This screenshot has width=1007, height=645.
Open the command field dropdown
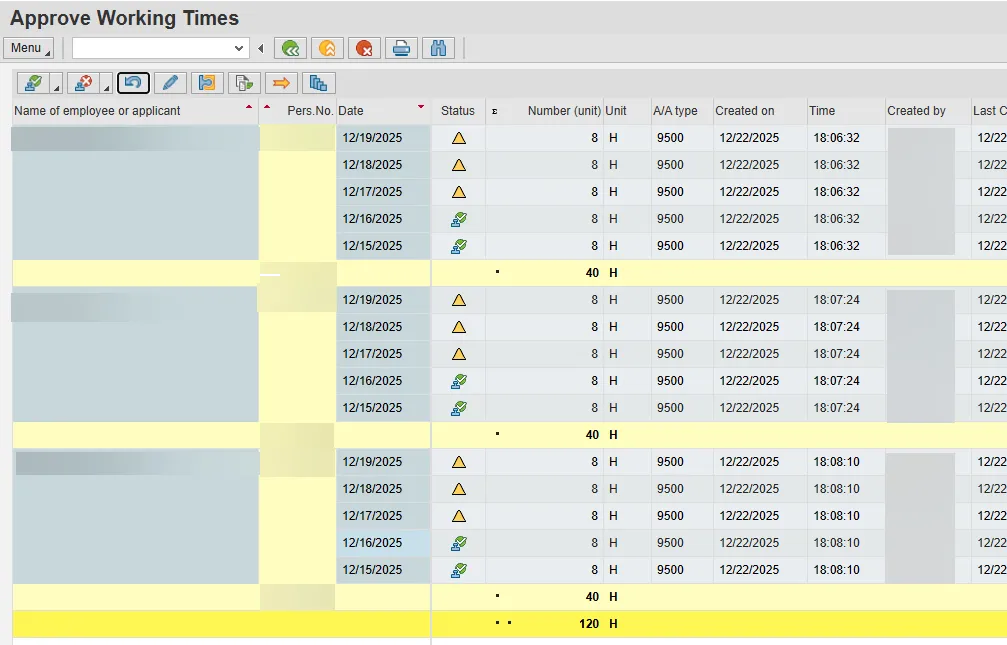tap(239, 48)
